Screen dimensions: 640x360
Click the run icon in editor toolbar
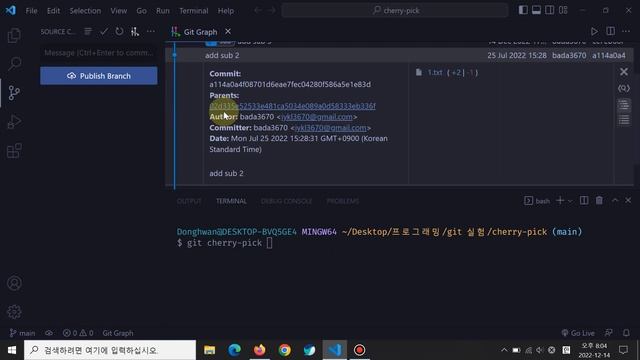tap(594, 31)
